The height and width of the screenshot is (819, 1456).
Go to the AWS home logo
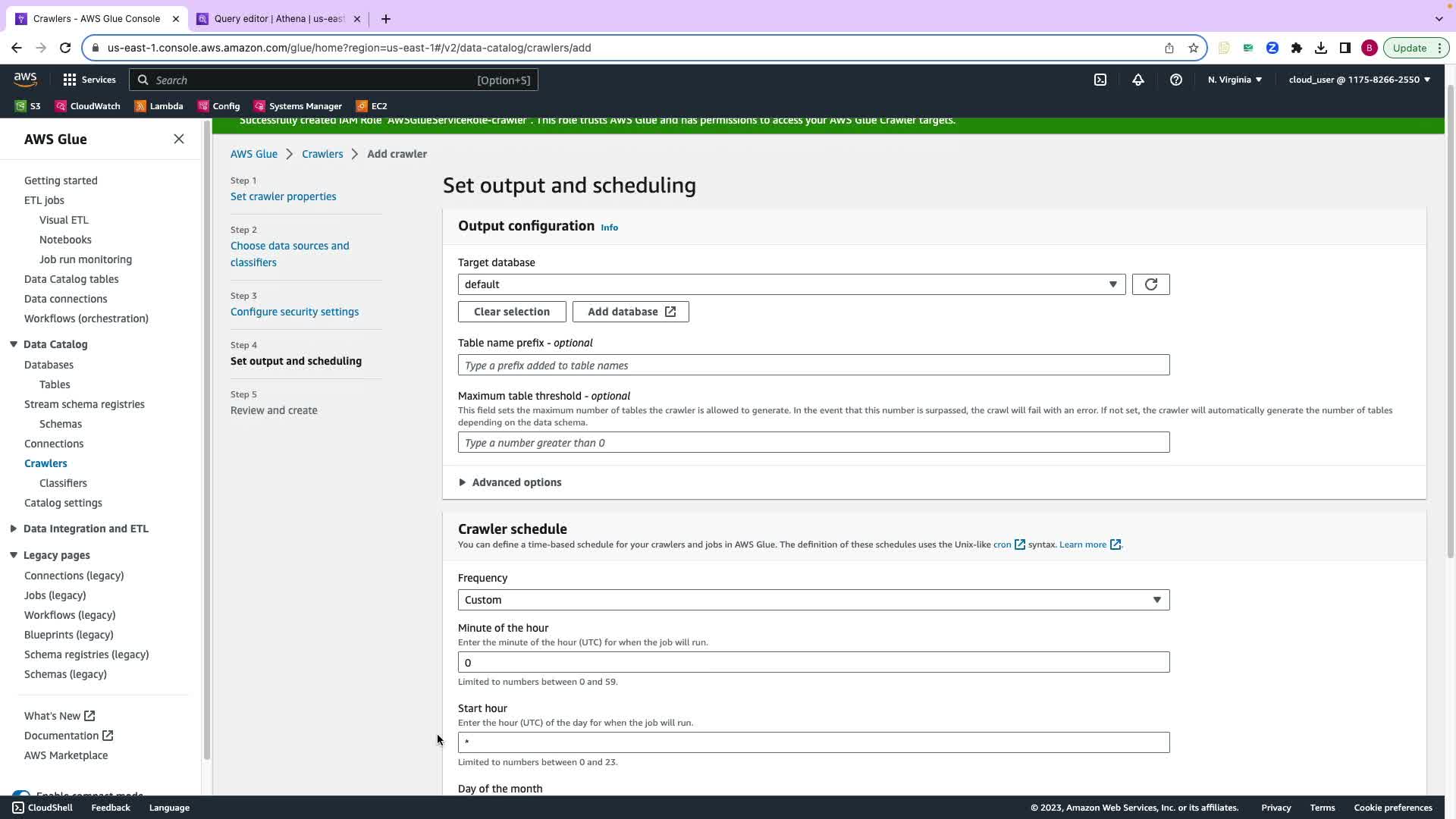[x=25, y=79]
